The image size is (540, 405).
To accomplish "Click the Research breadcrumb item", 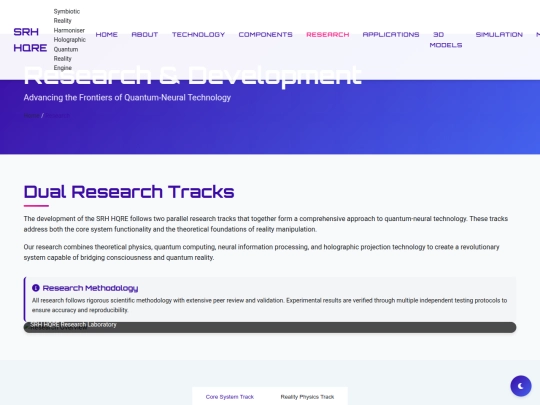I will [58, 116].
